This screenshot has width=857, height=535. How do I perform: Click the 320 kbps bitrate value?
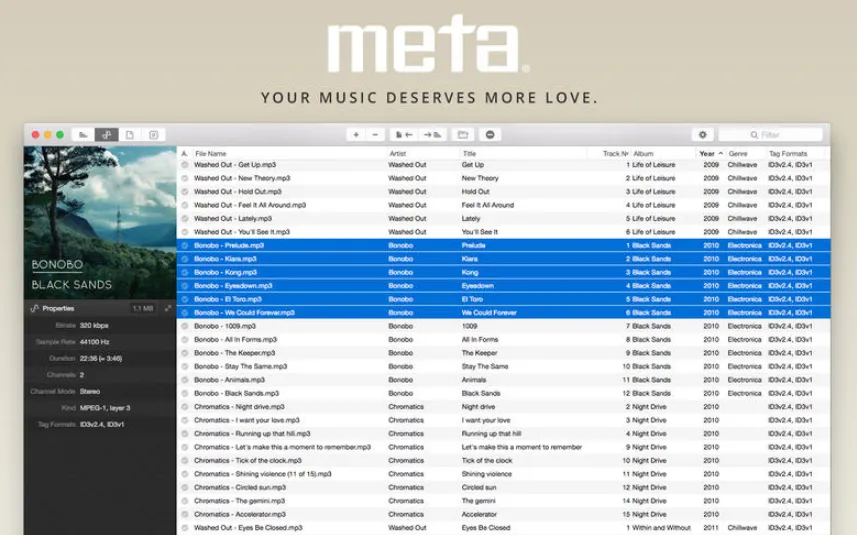click(x=94, y=325)
